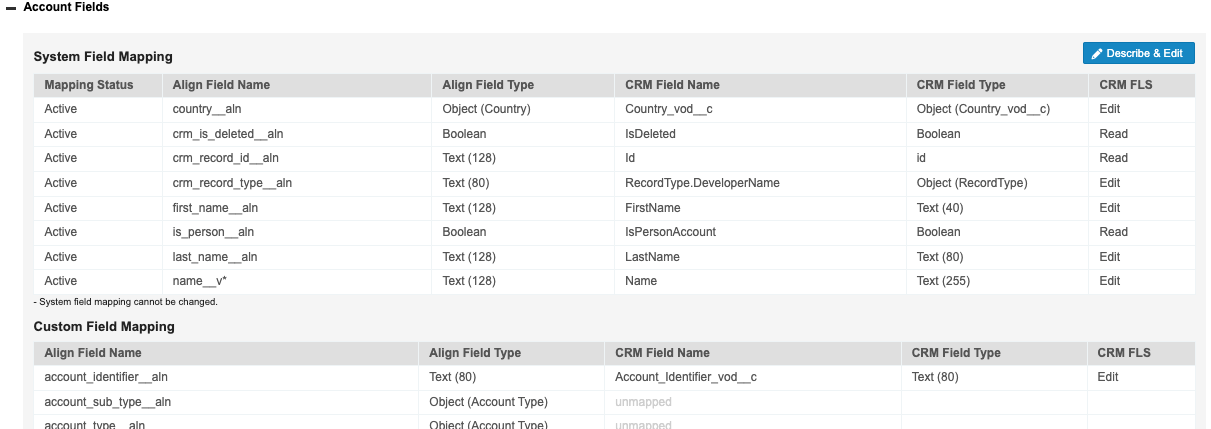The height and width of the screenshot is (429, 1211).
Task: Select the Country_vod__c CRM field cell
Action: [668, 109]
